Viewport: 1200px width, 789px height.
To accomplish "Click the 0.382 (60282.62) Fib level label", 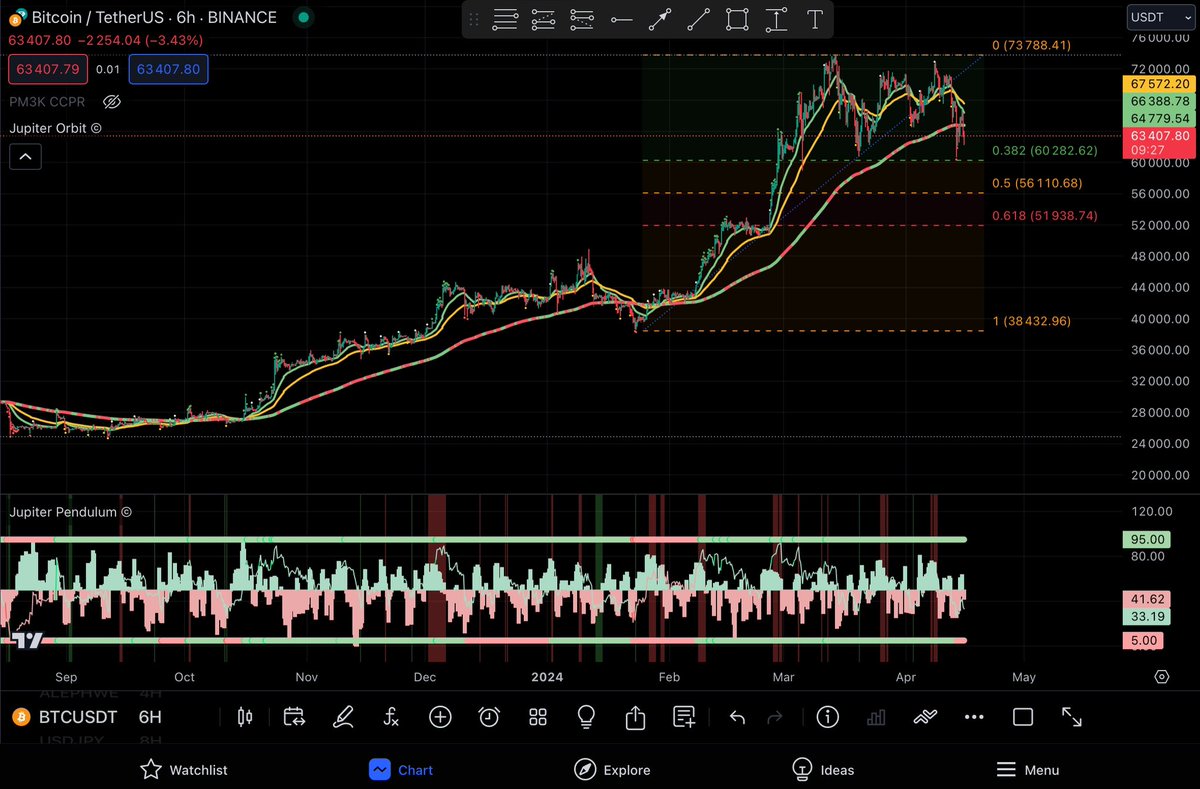I will pos(1044,151).
